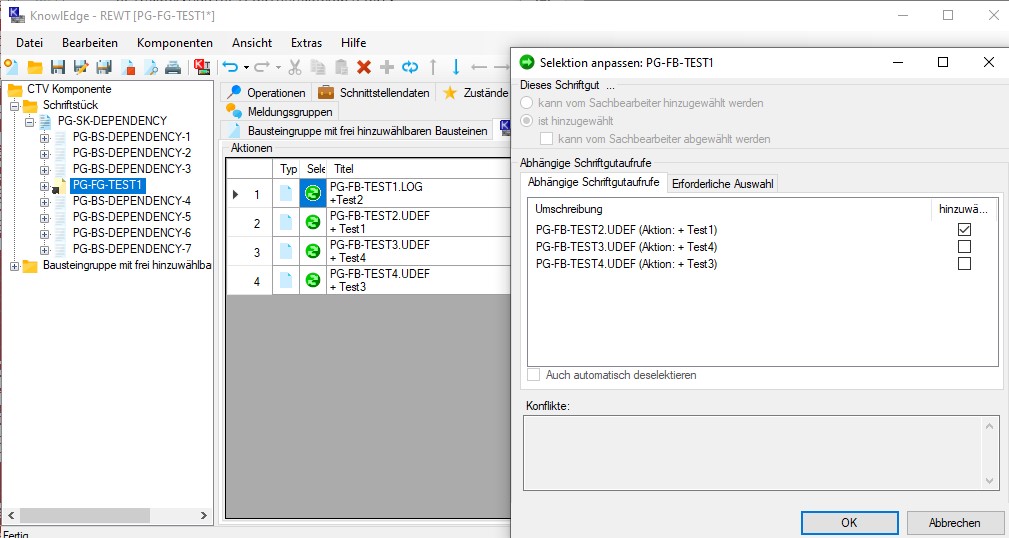Uncheck the PG-FB-TEST2.UDEF hinzuwählen checkbox

tap(964, 230)
